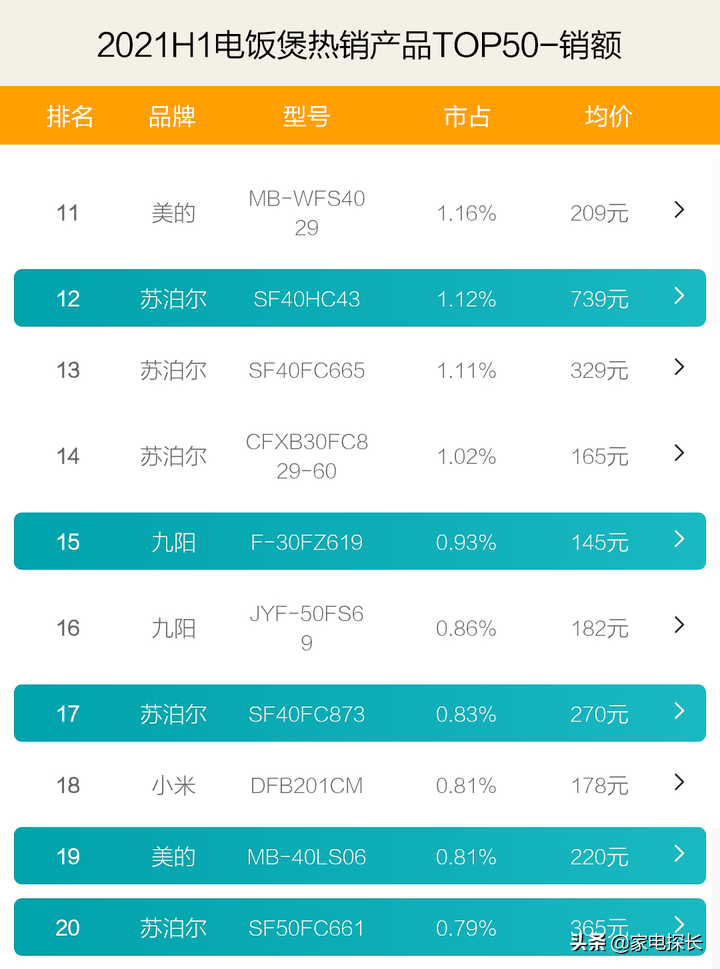This screenshot has width=720, height=969.
Task: Tap the chevron on rank 15 F-30FZ619
Action: click(x=679, y=539)
